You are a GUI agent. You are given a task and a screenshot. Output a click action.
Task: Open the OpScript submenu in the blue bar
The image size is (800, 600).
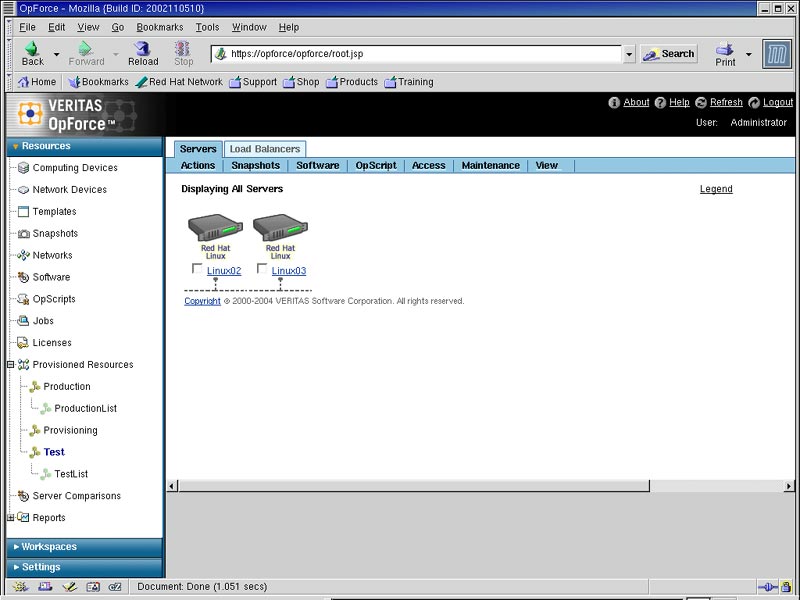click(376, 165)
